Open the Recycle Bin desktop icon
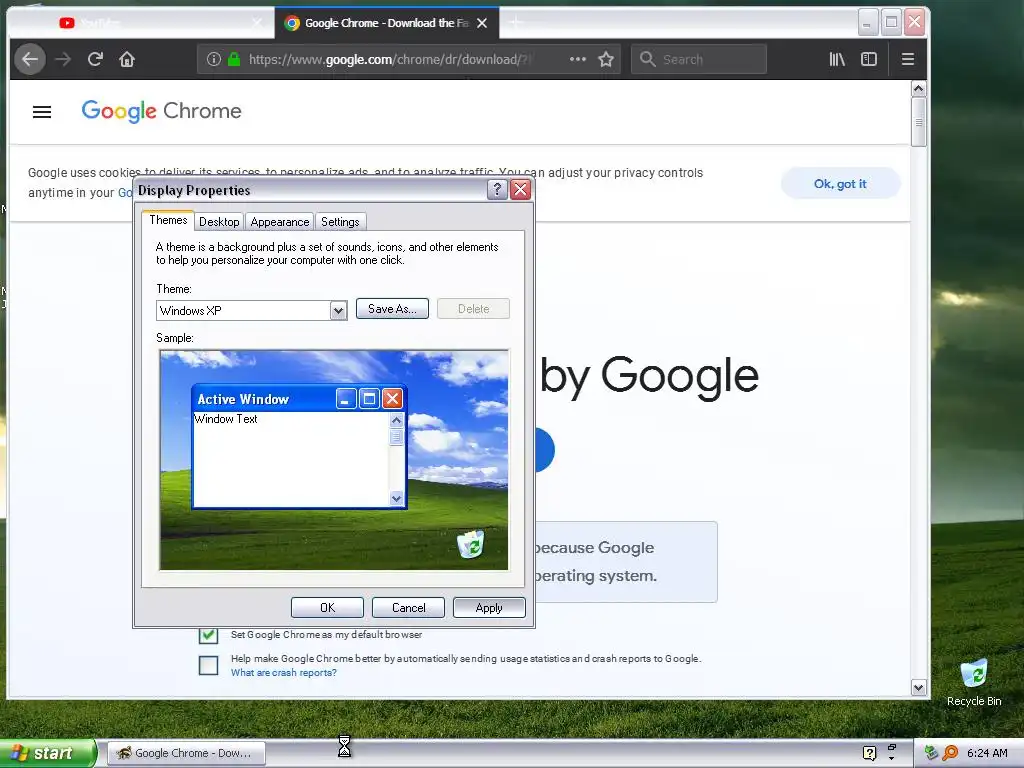Image resolution: width=1024 pixels, height=768 pixels. [x=974, y=682]
